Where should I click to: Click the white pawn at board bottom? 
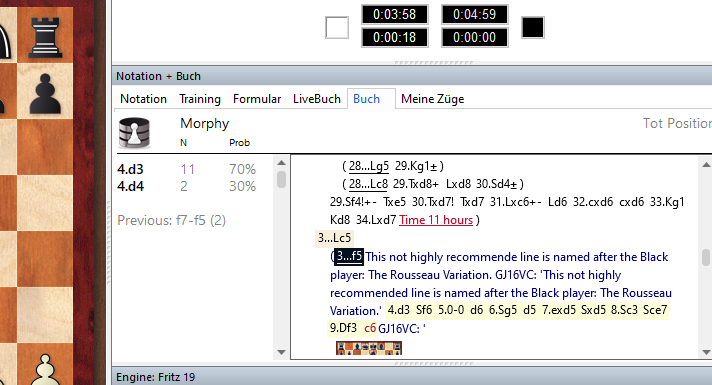[44, 369]
